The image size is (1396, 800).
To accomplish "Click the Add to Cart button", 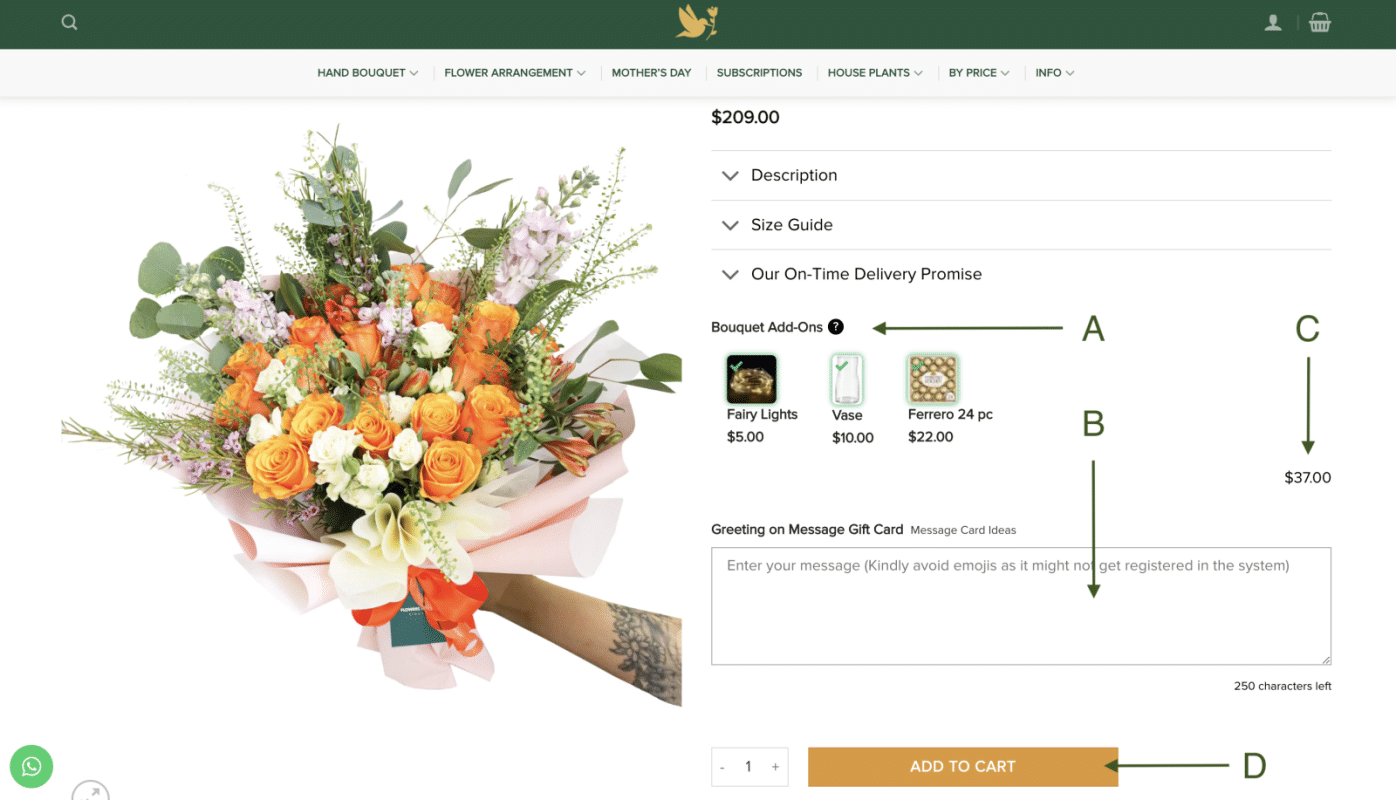I will (x=963, y=767).
